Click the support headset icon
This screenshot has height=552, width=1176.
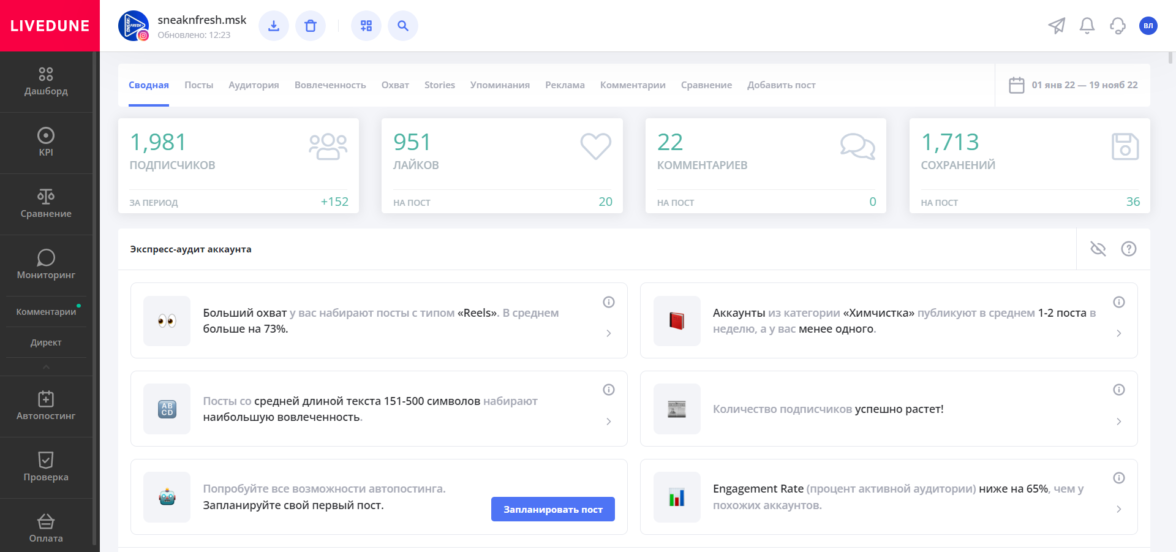tap(1118, 26)
